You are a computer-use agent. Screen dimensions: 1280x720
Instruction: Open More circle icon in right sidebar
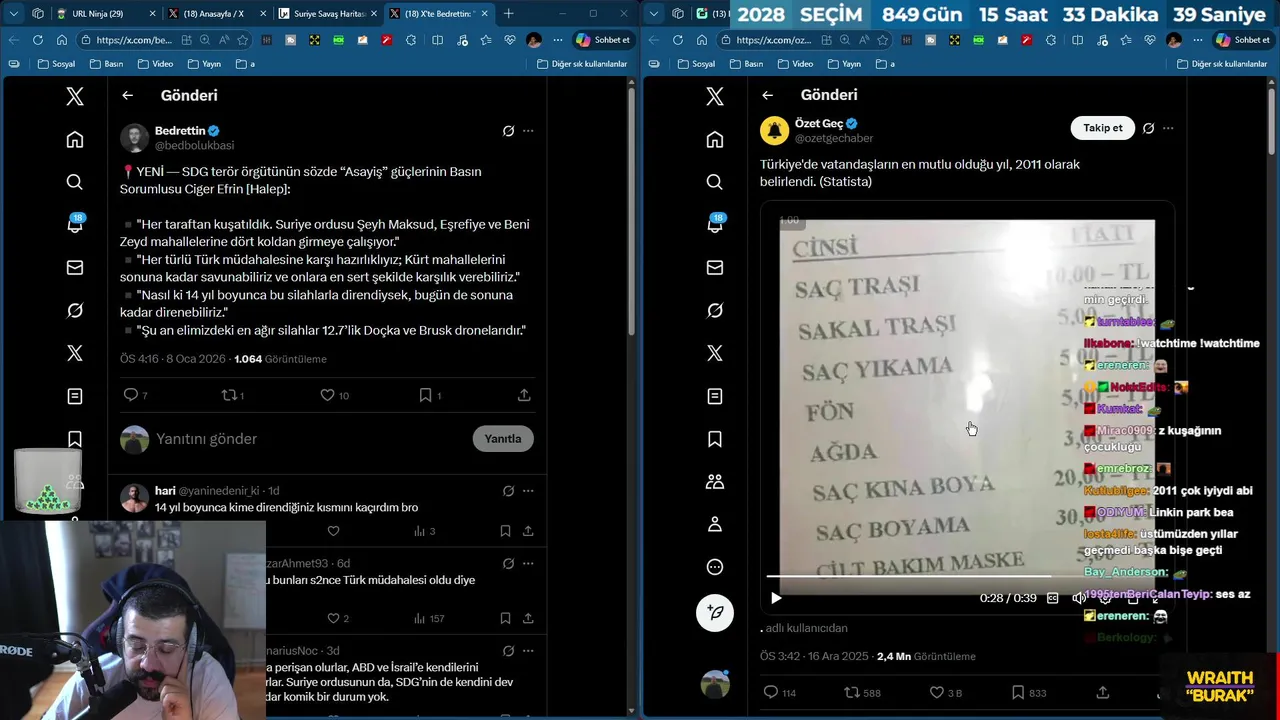coord(715,567)
